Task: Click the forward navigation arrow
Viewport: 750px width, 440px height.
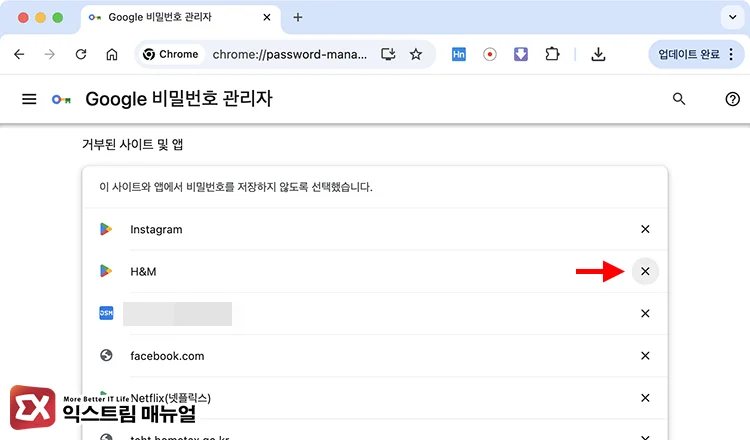Action: click(50, 55)
